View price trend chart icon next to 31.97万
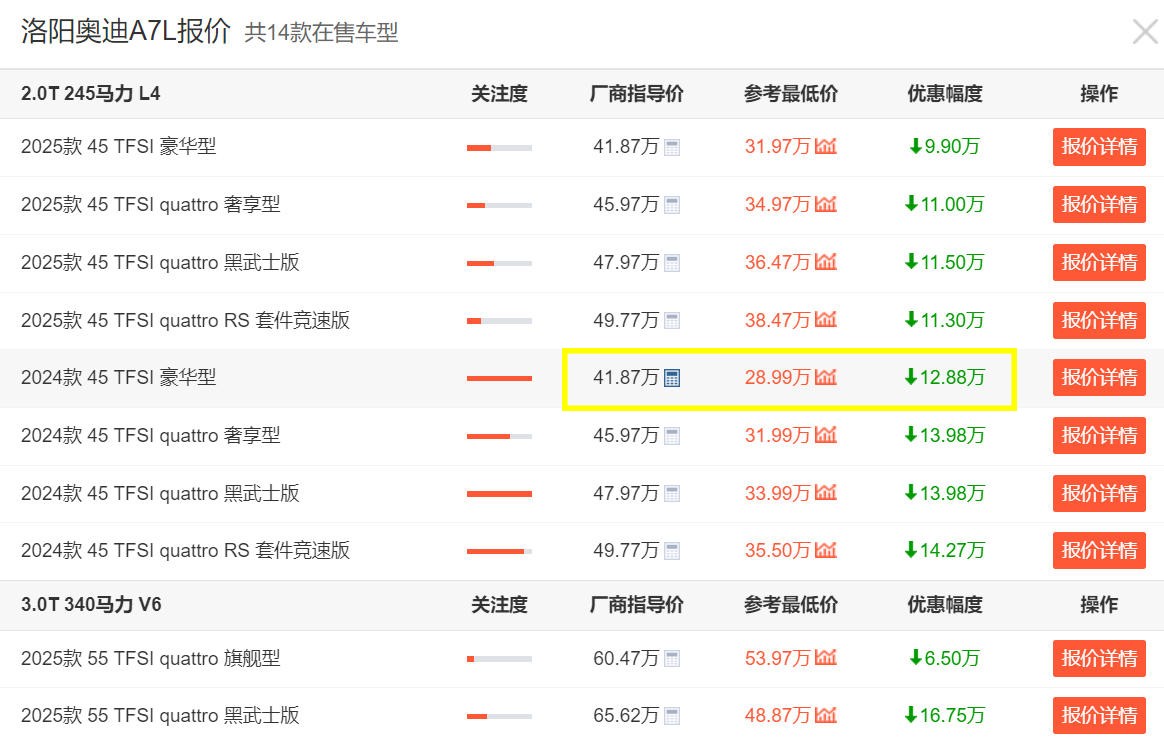This screenshot has height=741, width=1164. 825,146
